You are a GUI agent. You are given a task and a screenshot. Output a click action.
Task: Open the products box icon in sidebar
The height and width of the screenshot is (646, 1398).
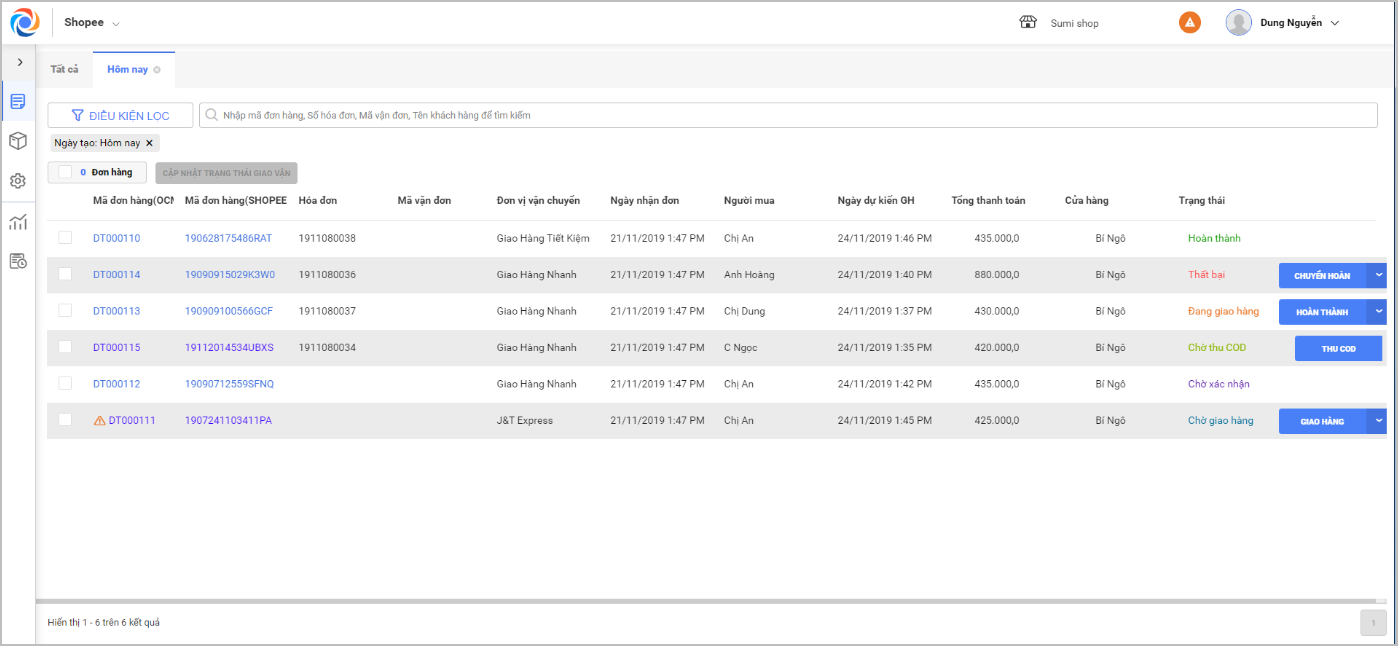point(18,141)
